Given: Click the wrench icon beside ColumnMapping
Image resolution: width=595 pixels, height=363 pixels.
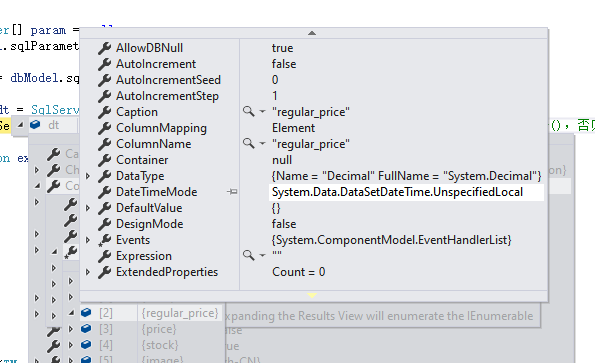Looking at the screenshot, I should 104,128.
